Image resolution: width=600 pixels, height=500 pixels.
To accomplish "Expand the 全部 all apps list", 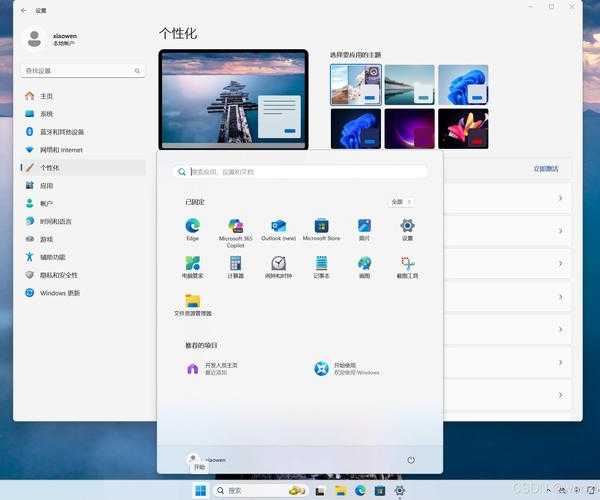I will pos(400,202).
